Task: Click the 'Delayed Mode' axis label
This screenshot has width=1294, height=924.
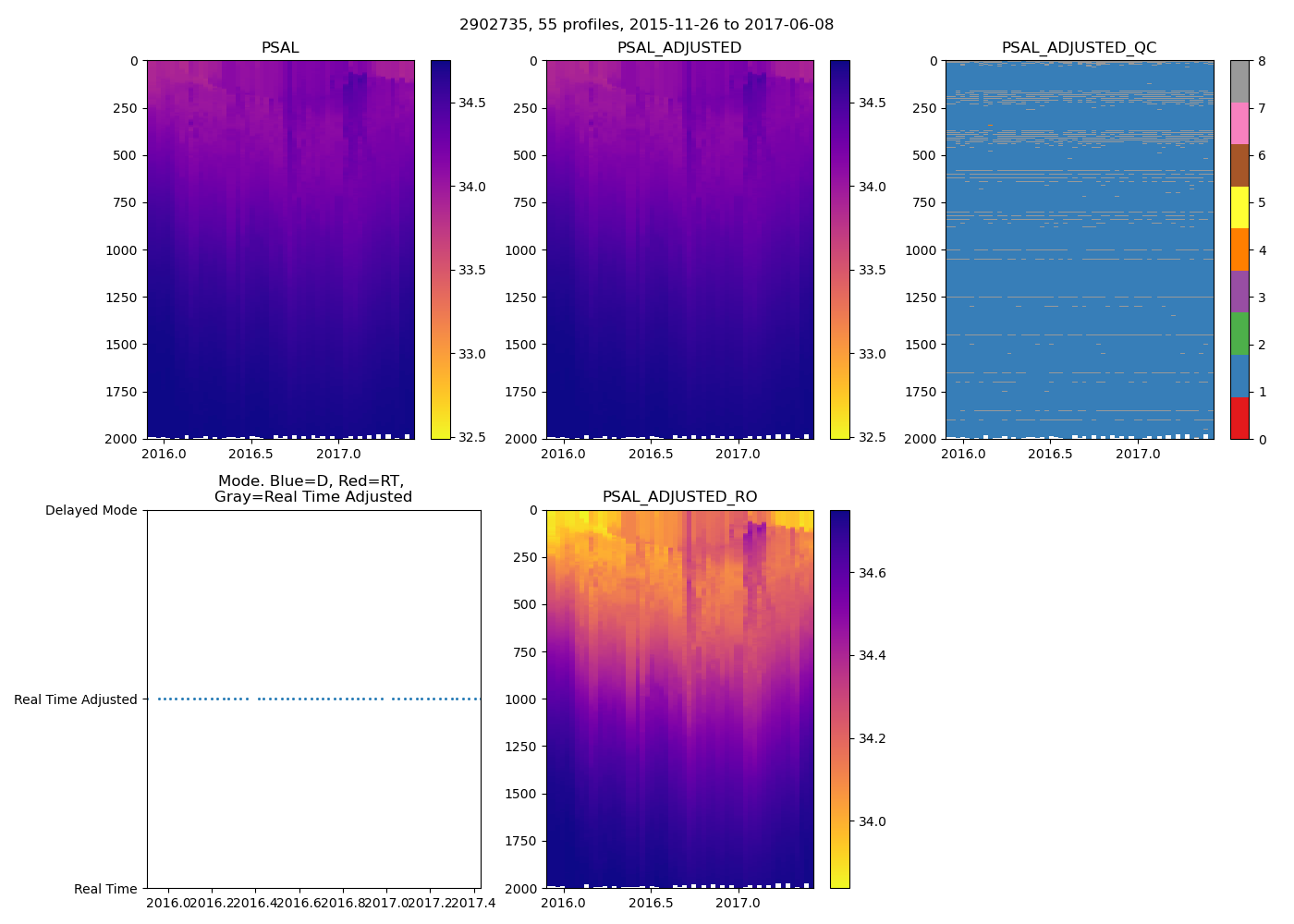Action: click(x=91, y=511)
